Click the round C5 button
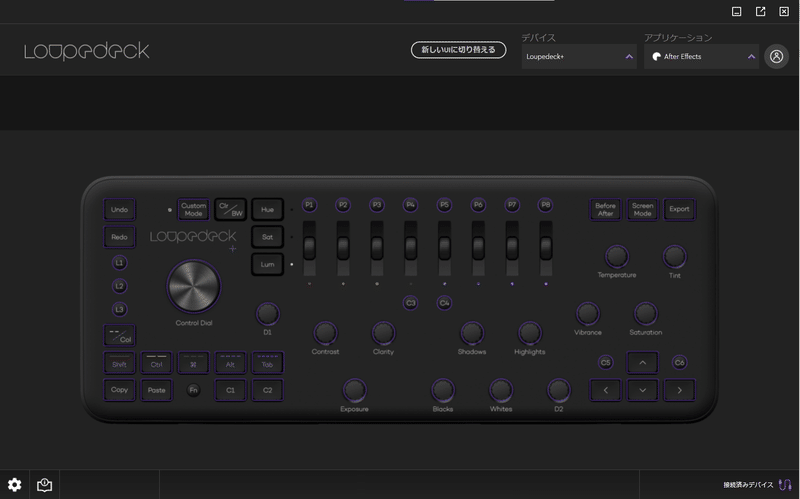 pyautogui.click(x=605, y=363)
